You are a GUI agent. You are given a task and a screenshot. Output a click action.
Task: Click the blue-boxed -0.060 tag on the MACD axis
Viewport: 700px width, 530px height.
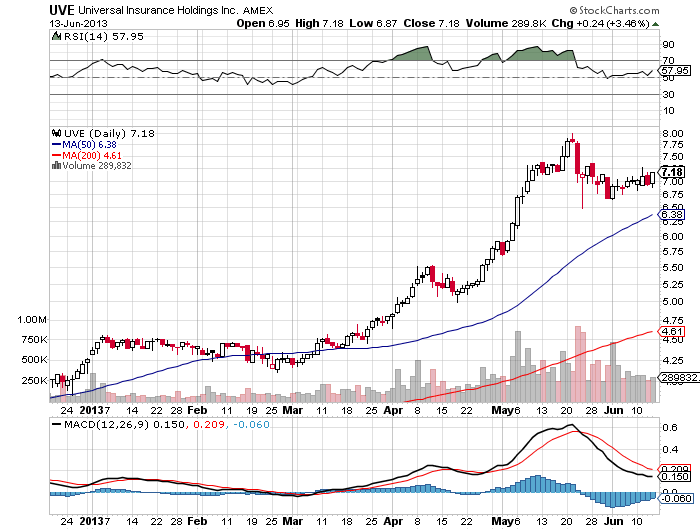pyautogui.click(x=676, y=498)
